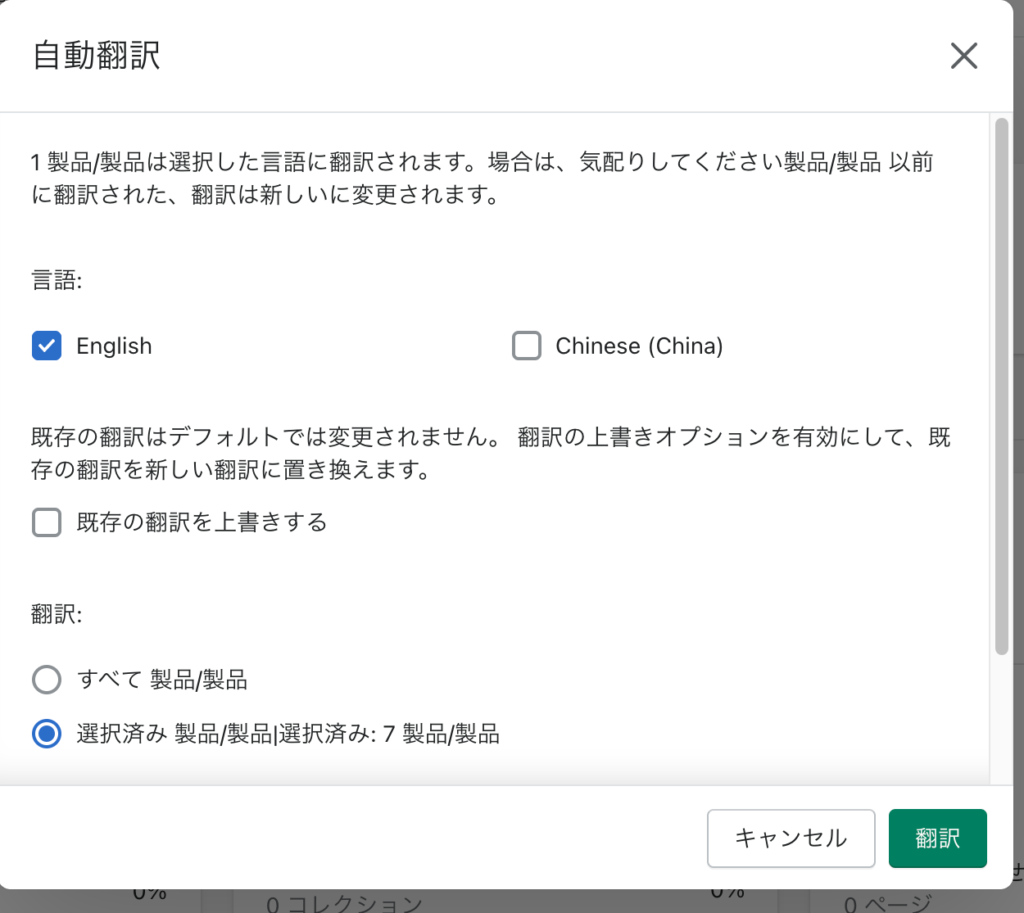The width and height of the screenshot is (1024, 913).
Task: Select the すべて 製品/製品 radio button
Action: pos(47,681)
